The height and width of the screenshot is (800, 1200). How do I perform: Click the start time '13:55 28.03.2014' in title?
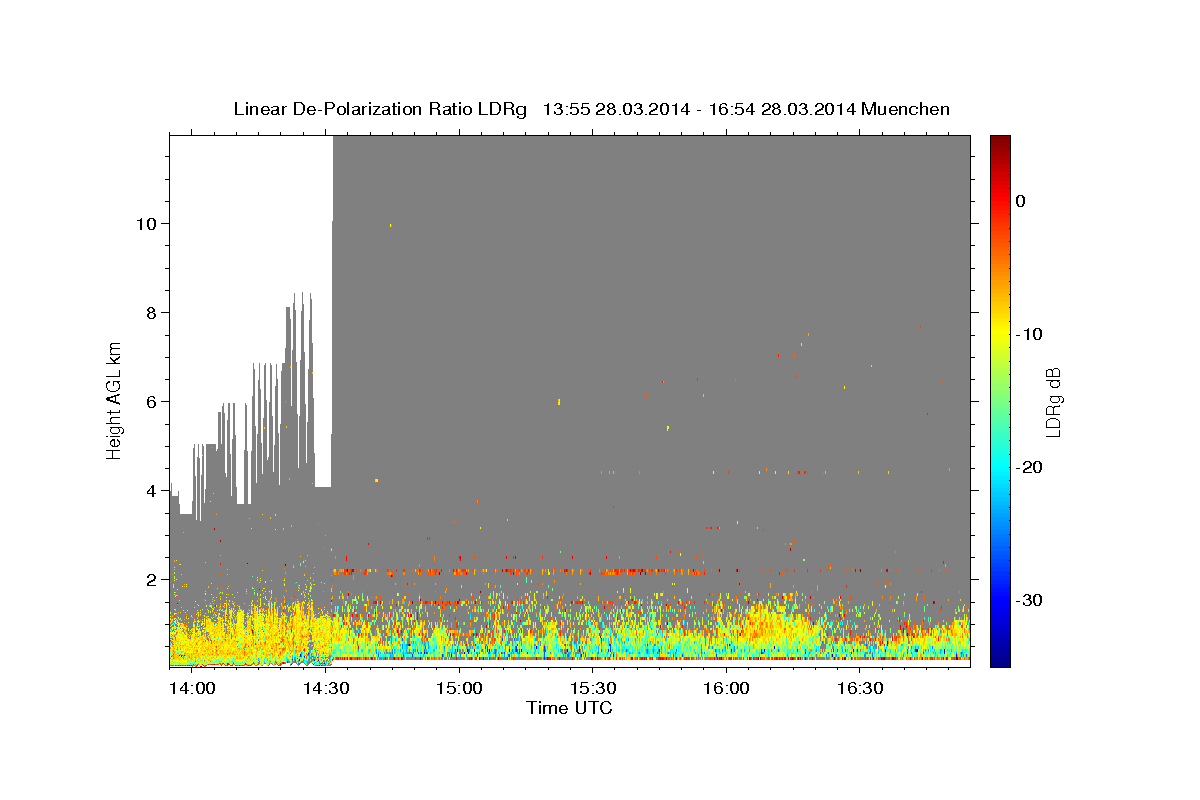click(615, 109)
